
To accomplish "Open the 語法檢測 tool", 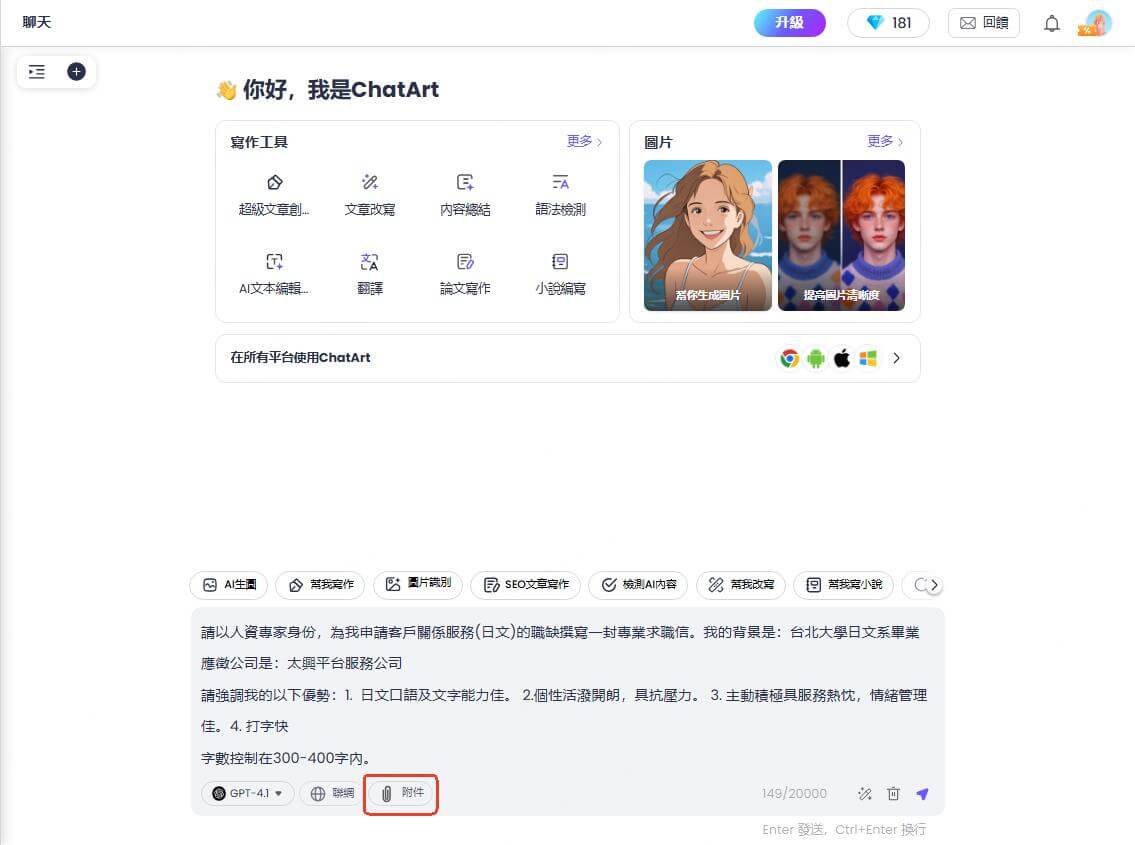I will click(560, 196).
